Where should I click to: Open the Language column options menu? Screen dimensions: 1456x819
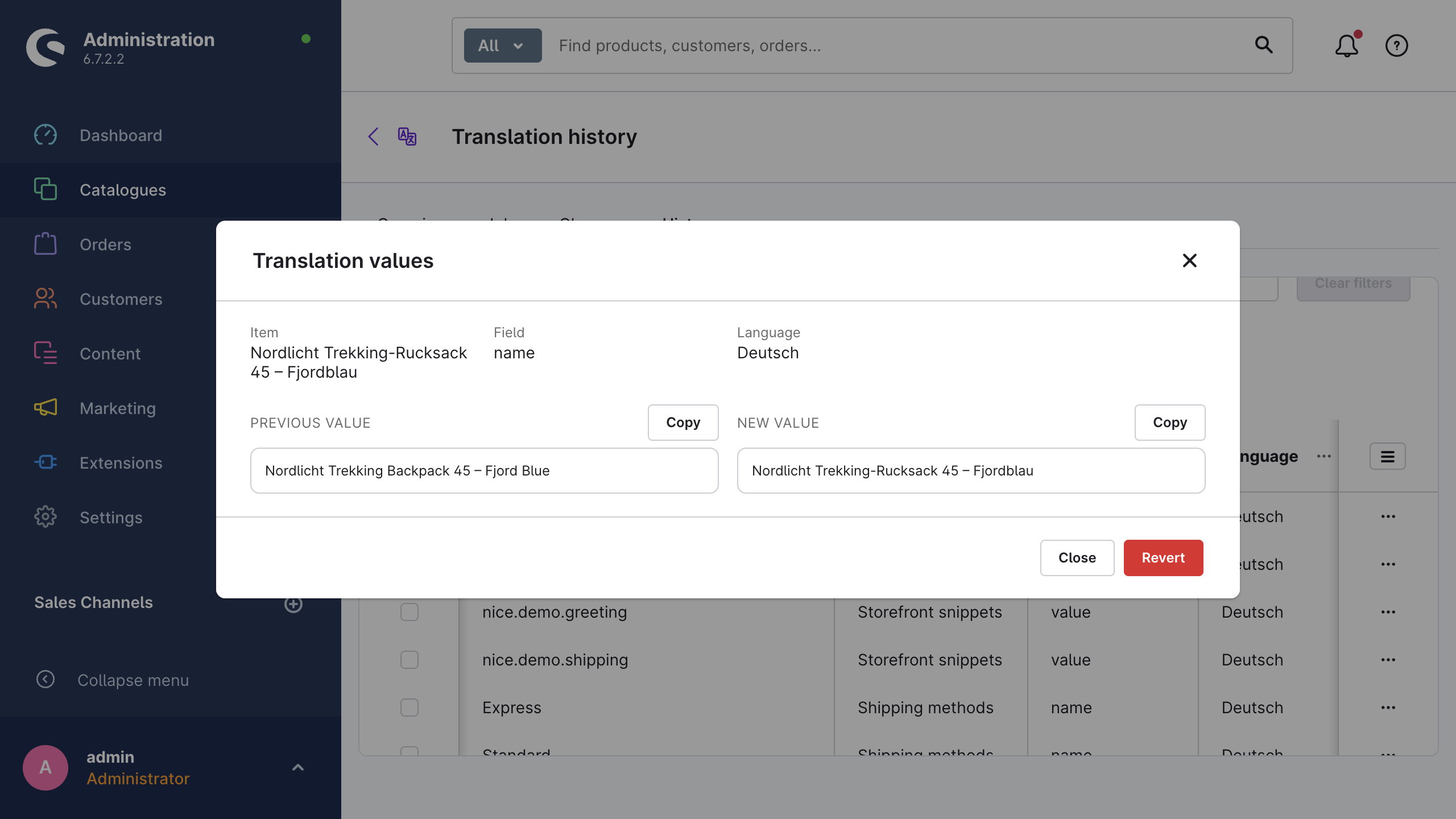[1324, 456]
